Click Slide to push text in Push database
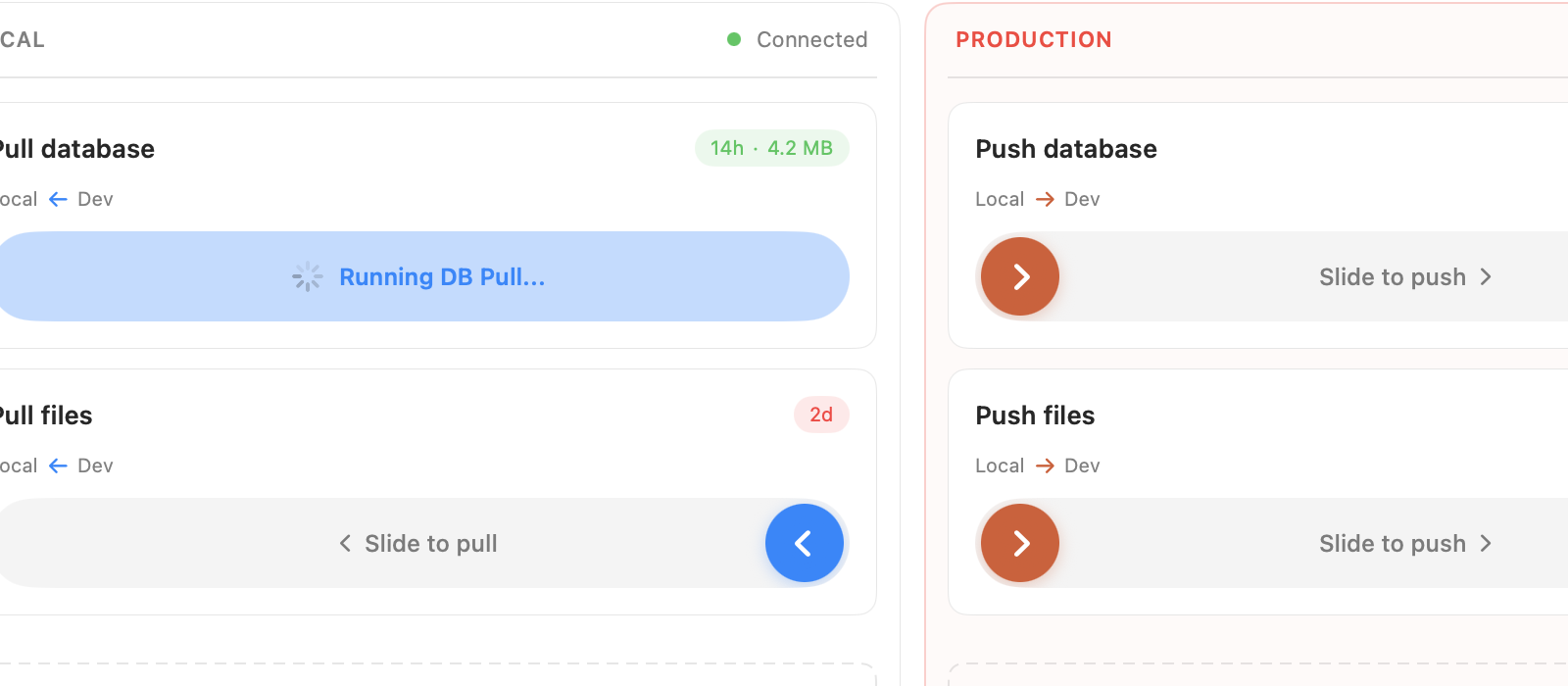1568x686 pixels. pos(1393,276)
